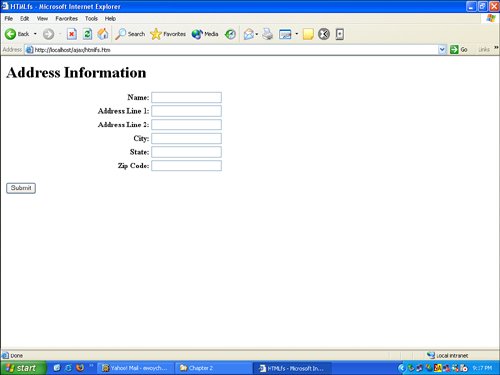Viewport: 500px width, 375px height.
Task: Click the Back navigation arrow icon
Action: pos(10,34)
